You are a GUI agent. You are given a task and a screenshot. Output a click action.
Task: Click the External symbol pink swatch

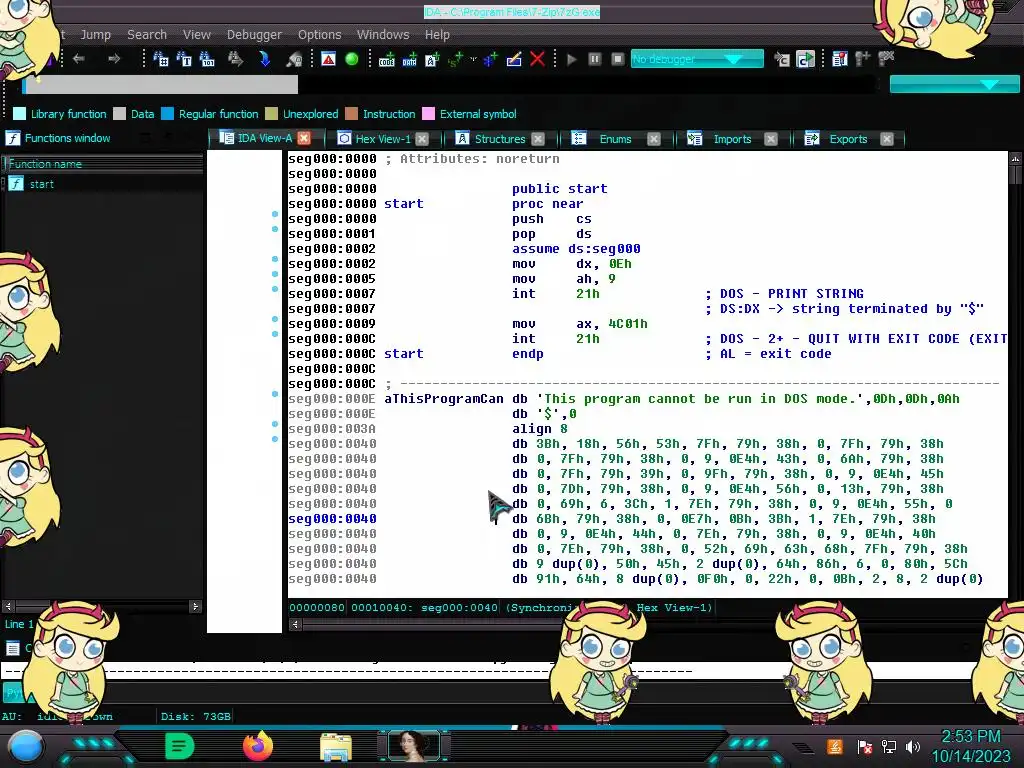428,114
